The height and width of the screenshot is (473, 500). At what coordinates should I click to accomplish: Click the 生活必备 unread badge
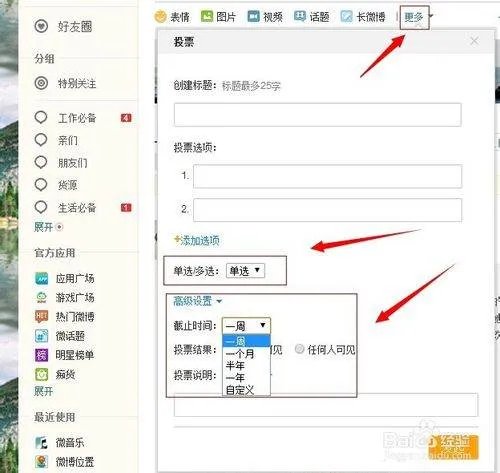tap(126, 208)
